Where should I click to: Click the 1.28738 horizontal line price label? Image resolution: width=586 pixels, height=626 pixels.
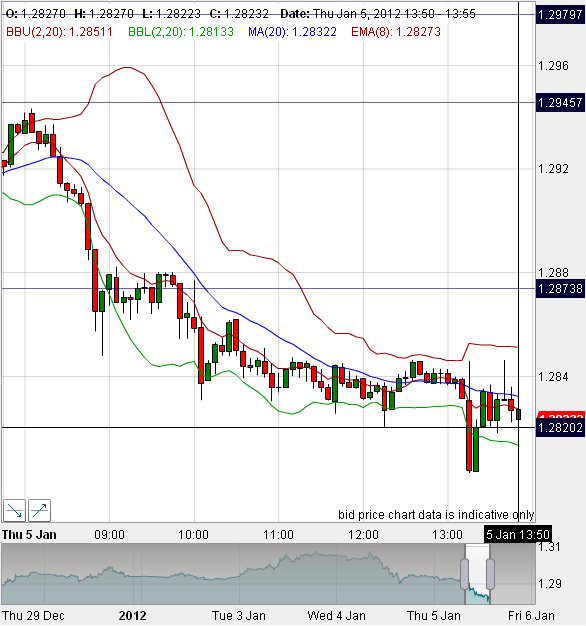pos(560,288)
